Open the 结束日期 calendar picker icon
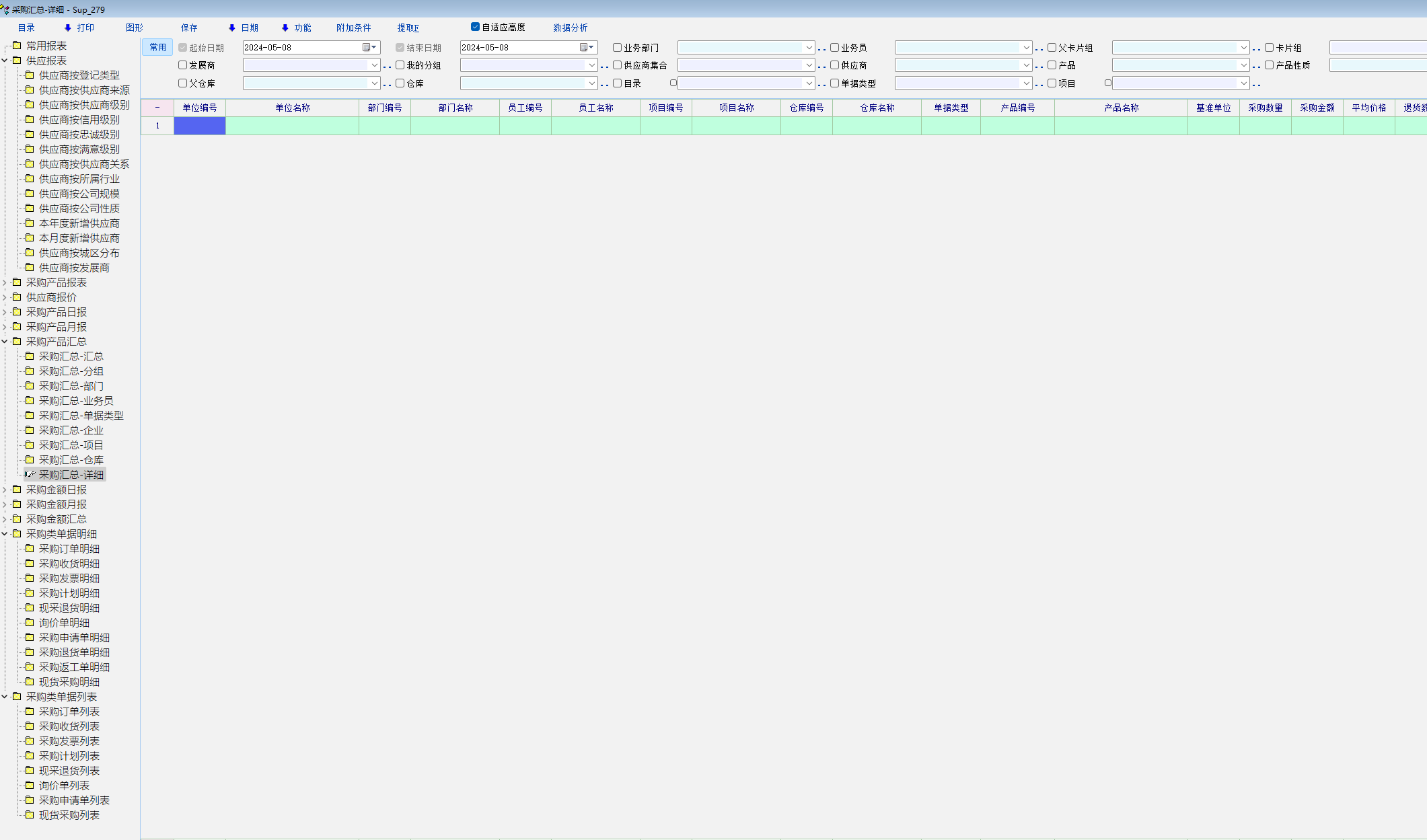 pos(584,48)
